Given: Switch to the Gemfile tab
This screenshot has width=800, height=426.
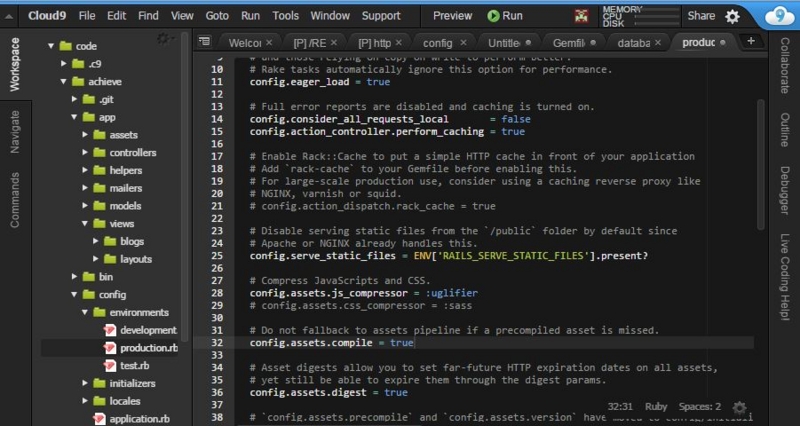Looking at the screenshot, I should (569, 43).
